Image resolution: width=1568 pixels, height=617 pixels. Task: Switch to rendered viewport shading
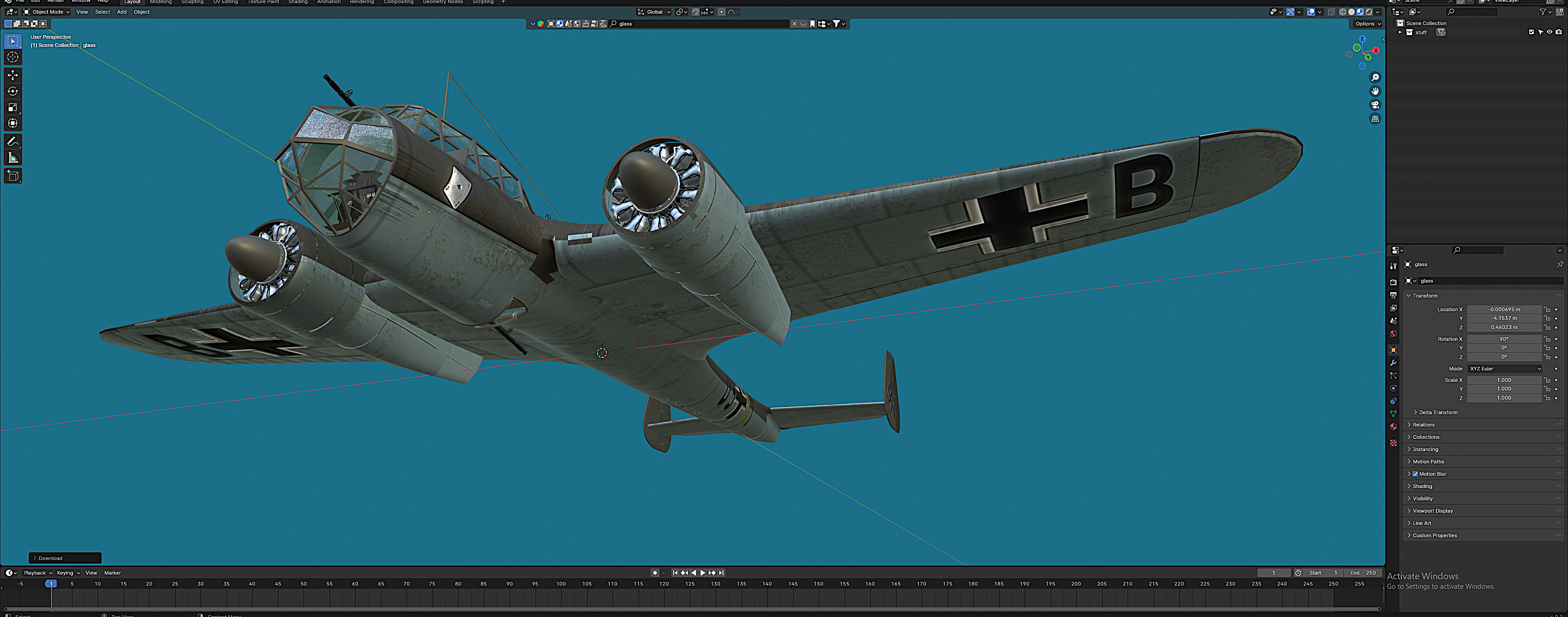click(x=1368, y=12)
